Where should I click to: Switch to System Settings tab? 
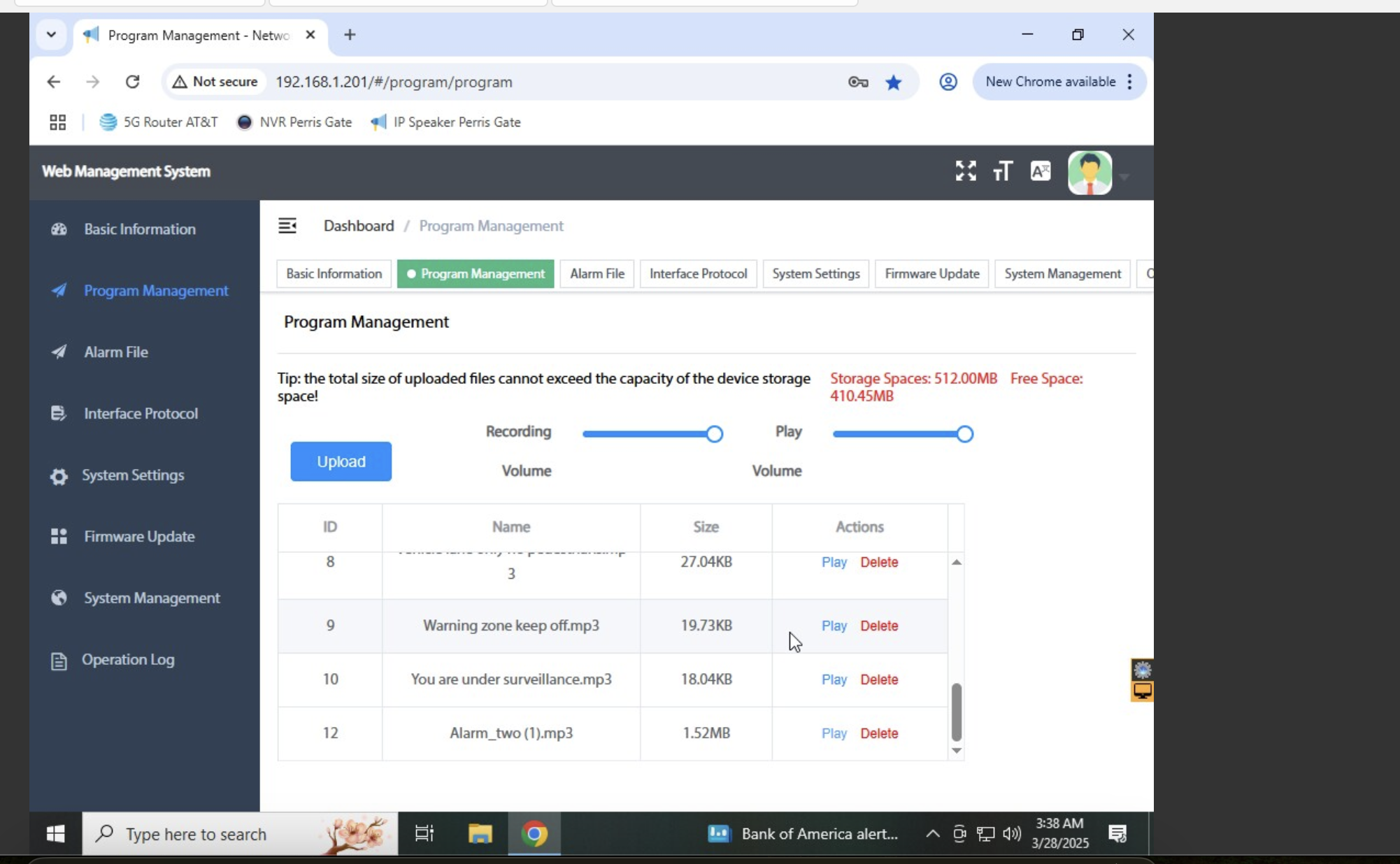coord(815,273)
